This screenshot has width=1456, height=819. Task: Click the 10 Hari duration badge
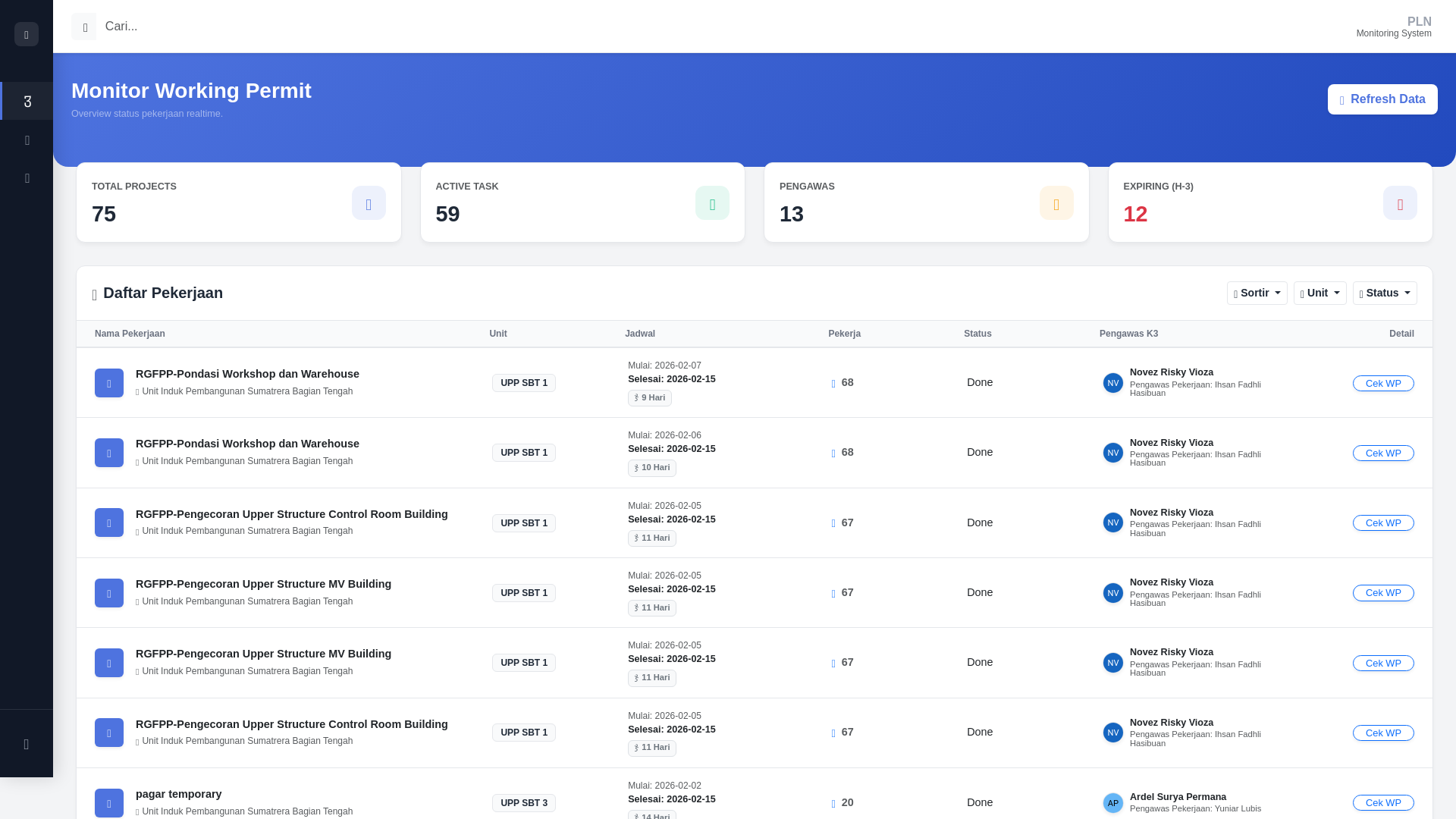click(x=652, y=468)
